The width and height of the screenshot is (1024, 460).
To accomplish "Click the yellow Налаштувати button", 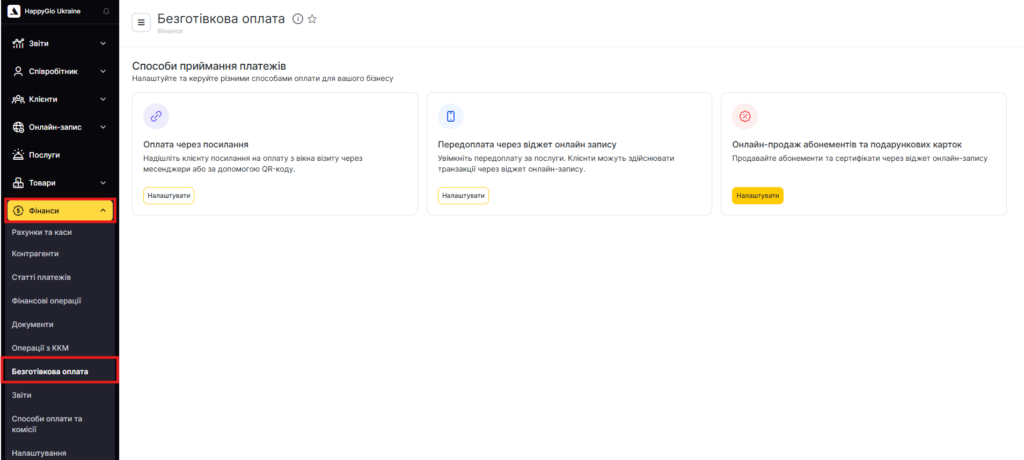I will (x=758, y=195).
